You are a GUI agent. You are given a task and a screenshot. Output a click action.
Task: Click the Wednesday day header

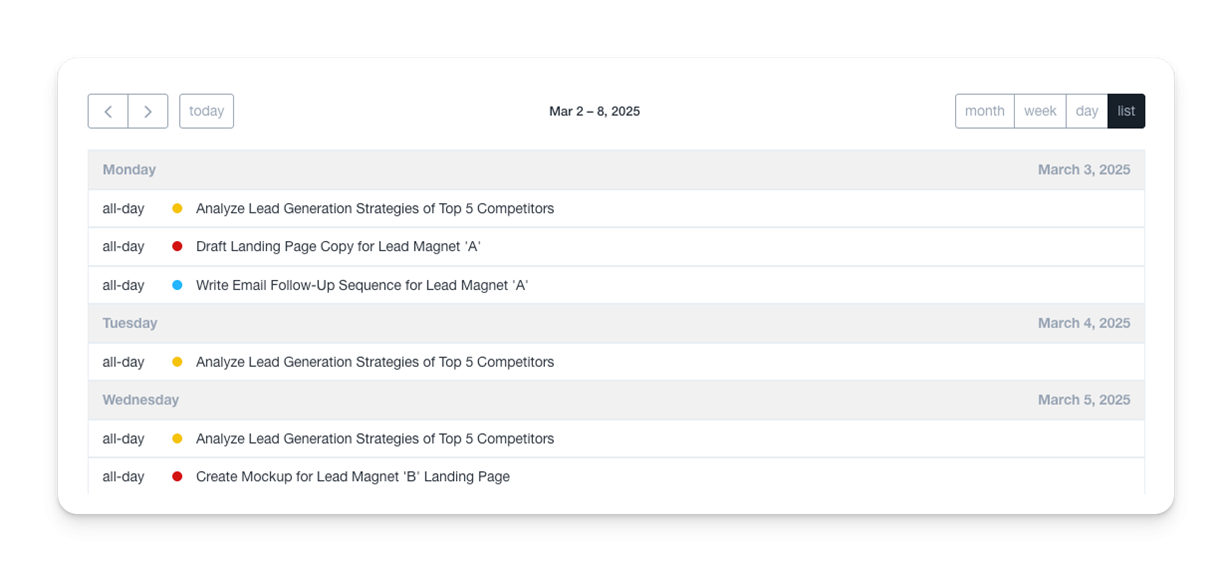pyautogui.click(x=141, y=400)
